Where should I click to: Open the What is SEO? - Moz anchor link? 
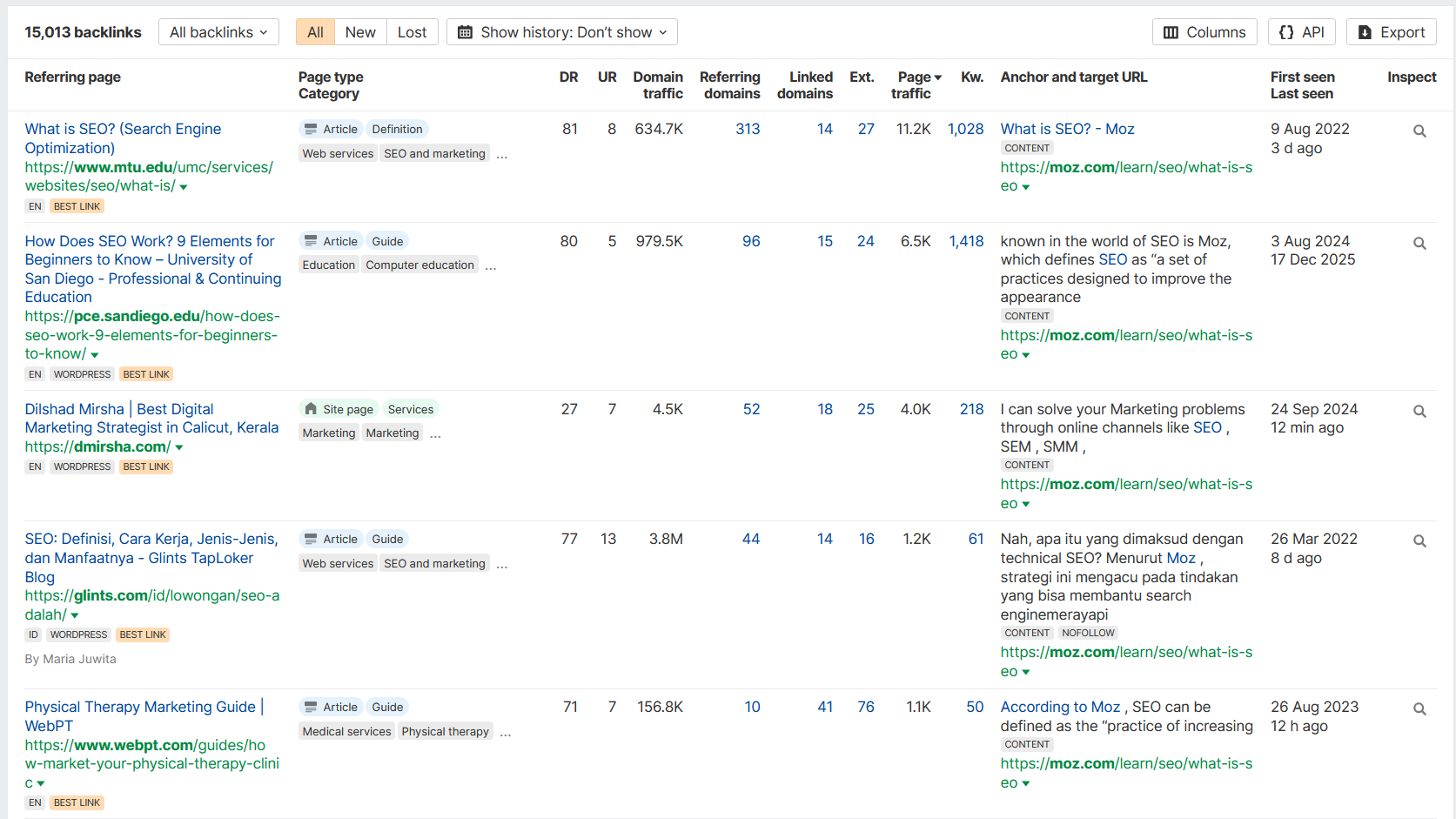point(1067,129)
